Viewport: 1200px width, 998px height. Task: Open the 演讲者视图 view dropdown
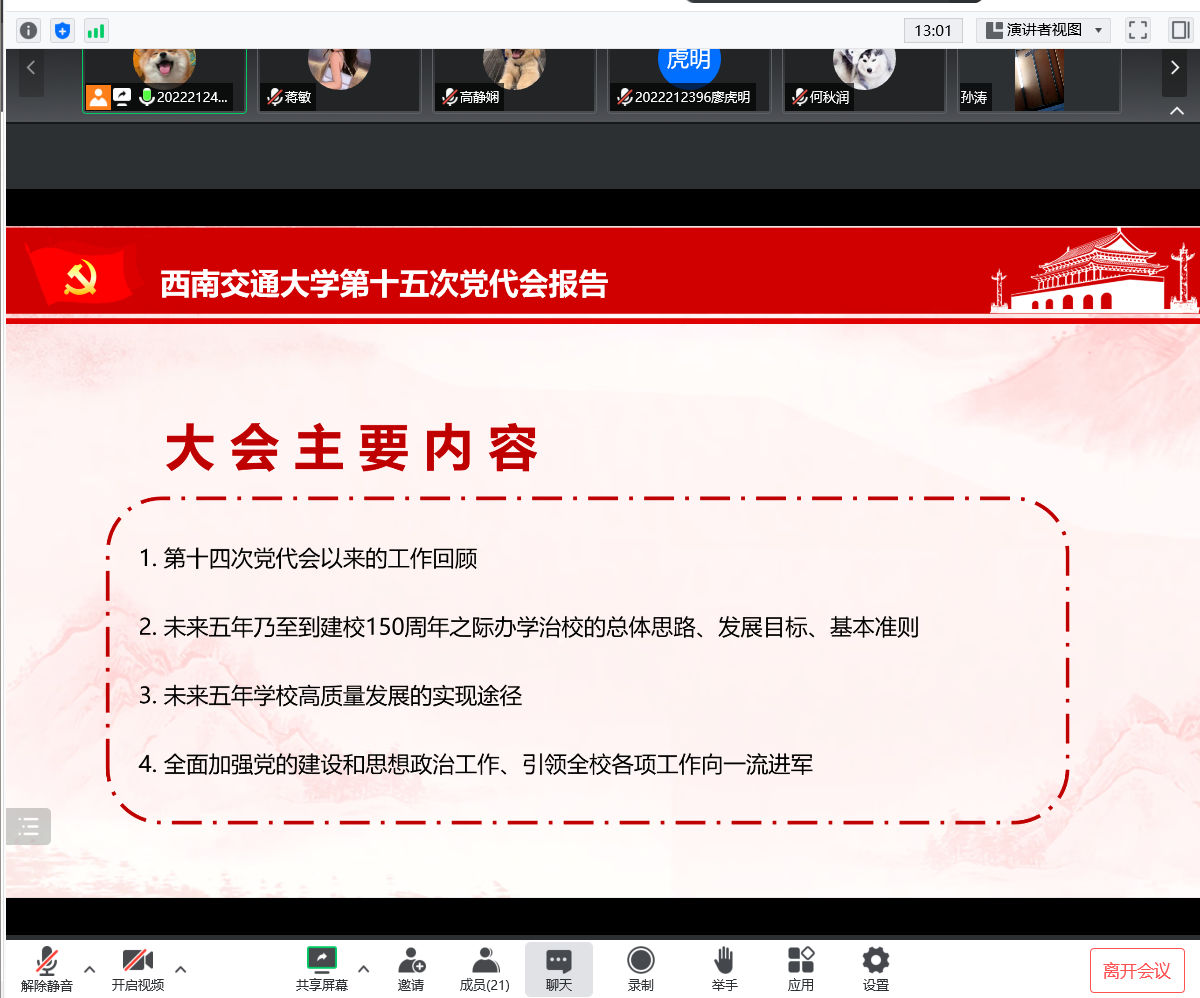[x=1044, y=30]
